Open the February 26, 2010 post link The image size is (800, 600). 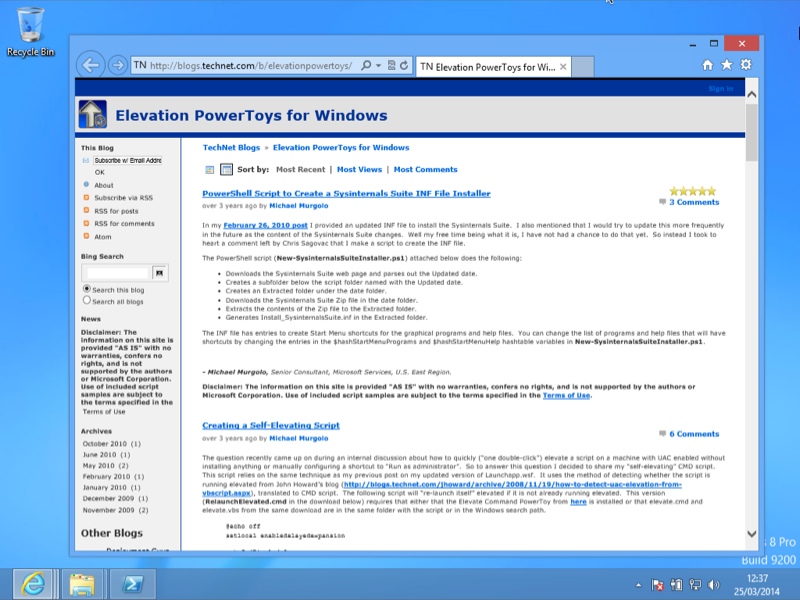pyautogui.click(x=265, y=225)
